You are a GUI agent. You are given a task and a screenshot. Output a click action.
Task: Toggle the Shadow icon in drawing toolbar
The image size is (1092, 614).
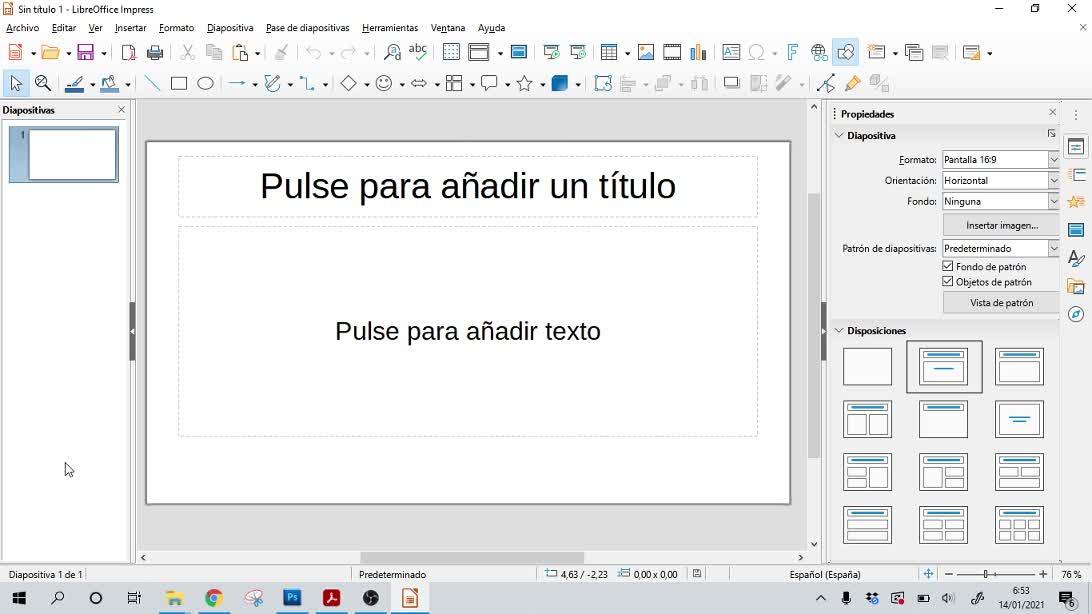coord(732,84)
